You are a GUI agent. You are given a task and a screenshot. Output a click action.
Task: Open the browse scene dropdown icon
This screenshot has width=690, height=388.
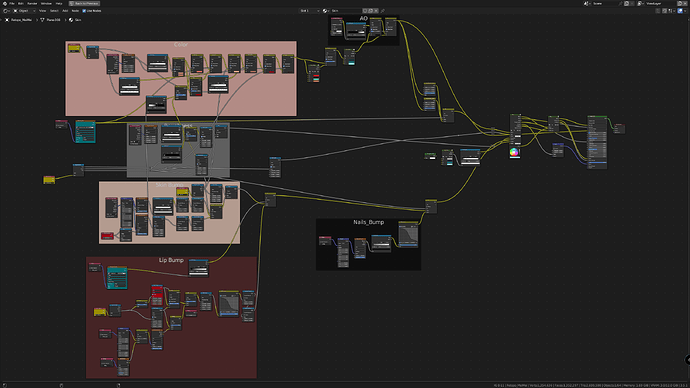click(x=587, y=3)
